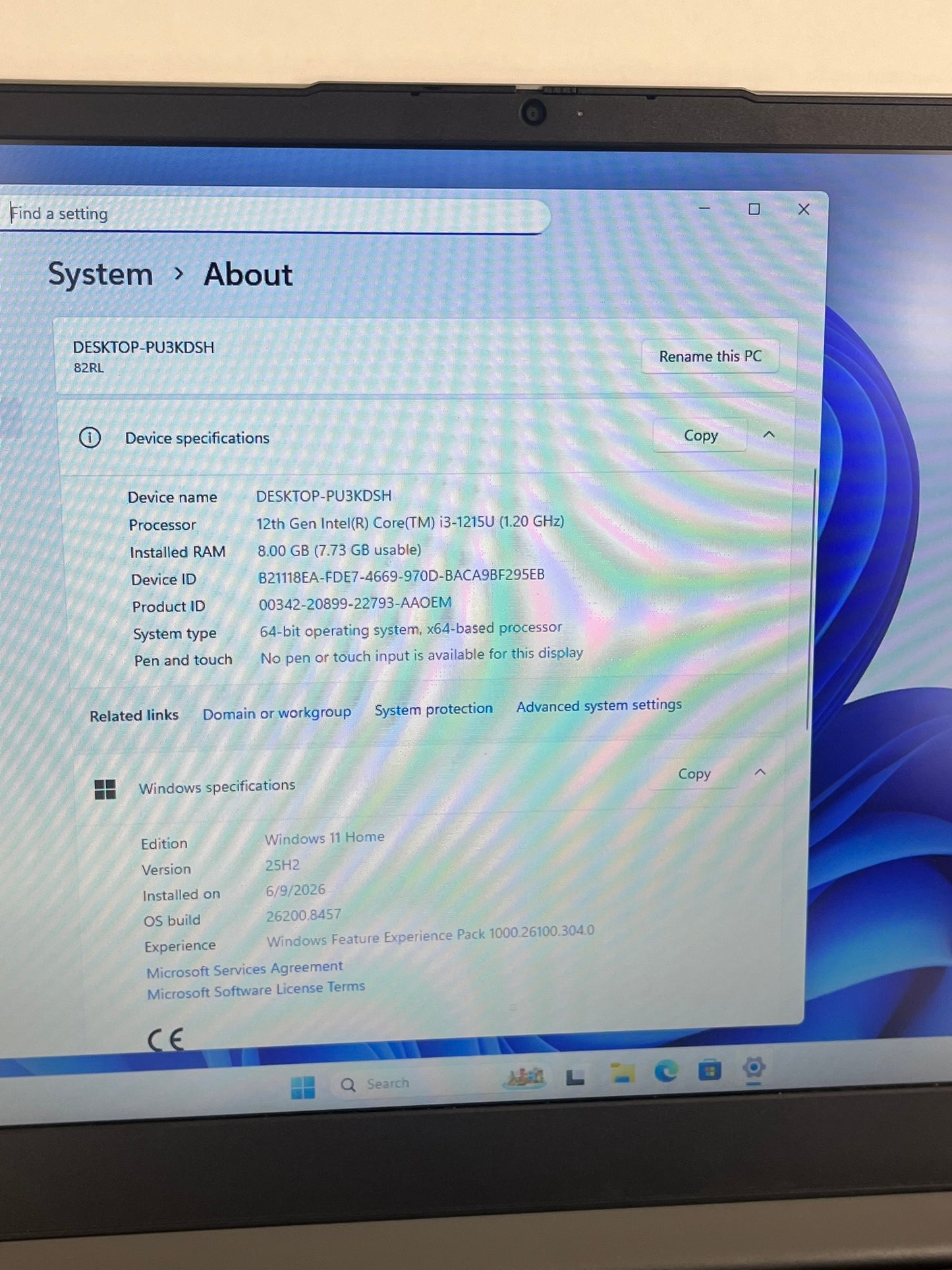Select the 64-bit operating system value
This screenshot has height=1270, width=952.
pyautogui.click(x=410, y=629)
